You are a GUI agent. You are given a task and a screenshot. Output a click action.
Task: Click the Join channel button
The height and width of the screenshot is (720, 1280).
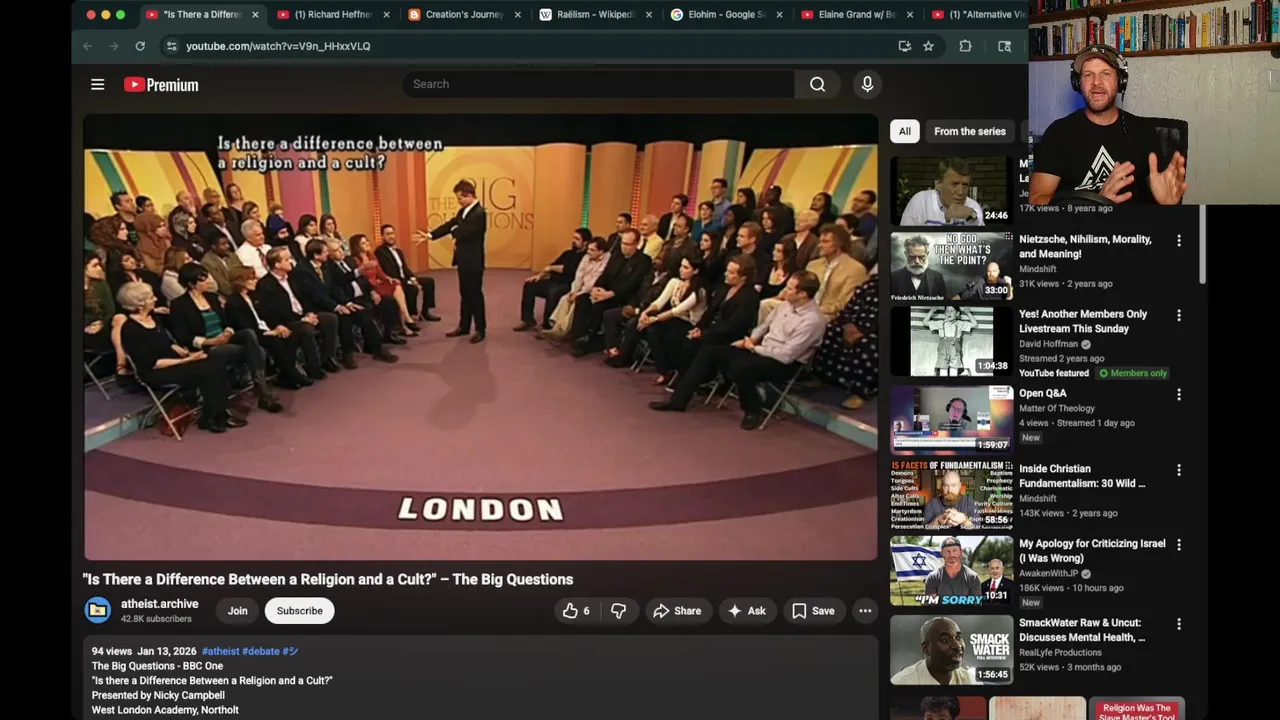tap(237, 611)
